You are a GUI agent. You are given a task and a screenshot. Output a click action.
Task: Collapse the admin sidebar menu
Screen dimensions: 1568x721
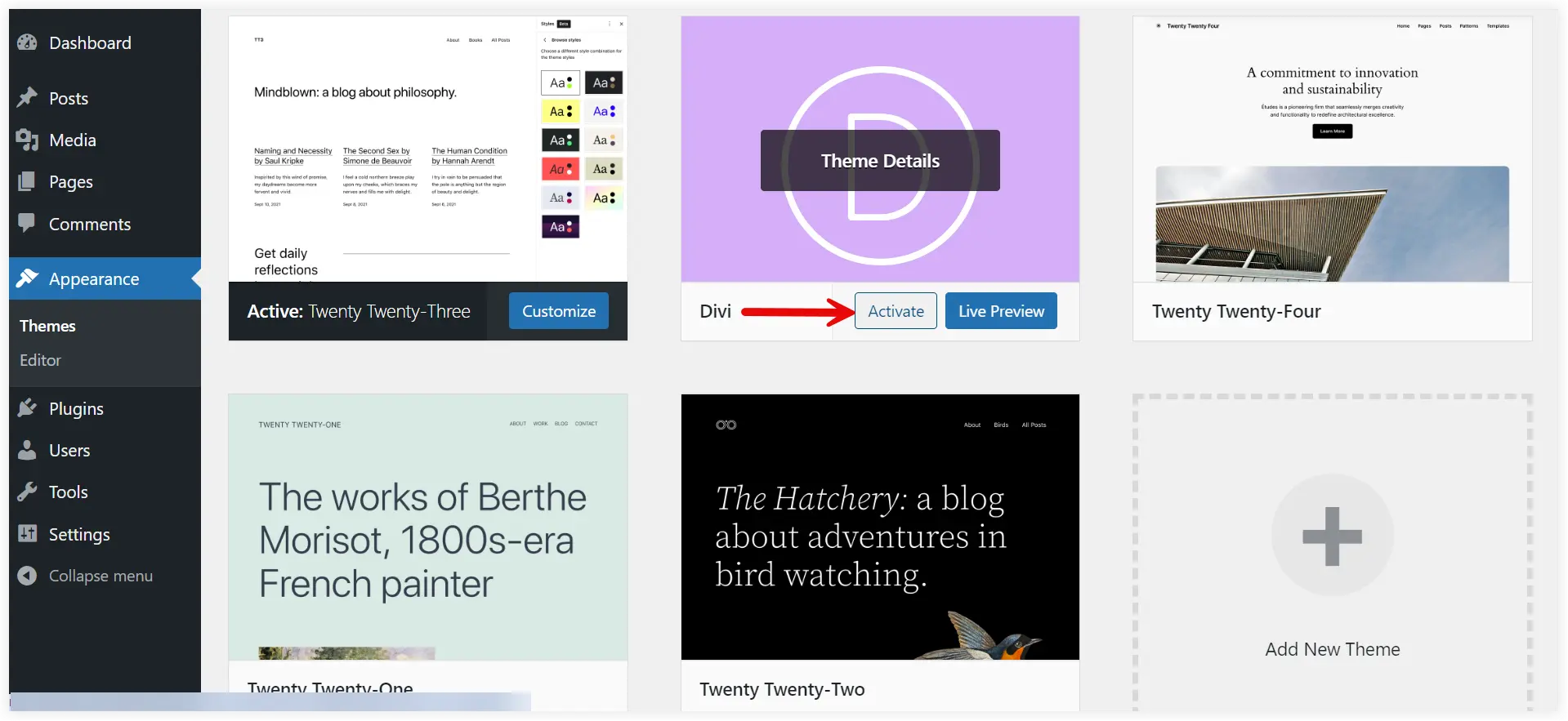pyautogui.click(x=105, y=576)
